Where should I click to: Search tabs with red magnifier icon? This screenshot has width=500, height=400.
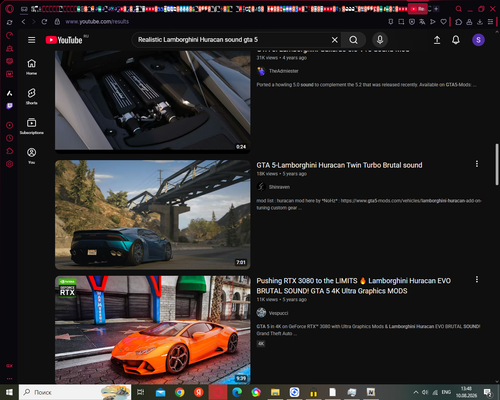[x=459, y=9]
